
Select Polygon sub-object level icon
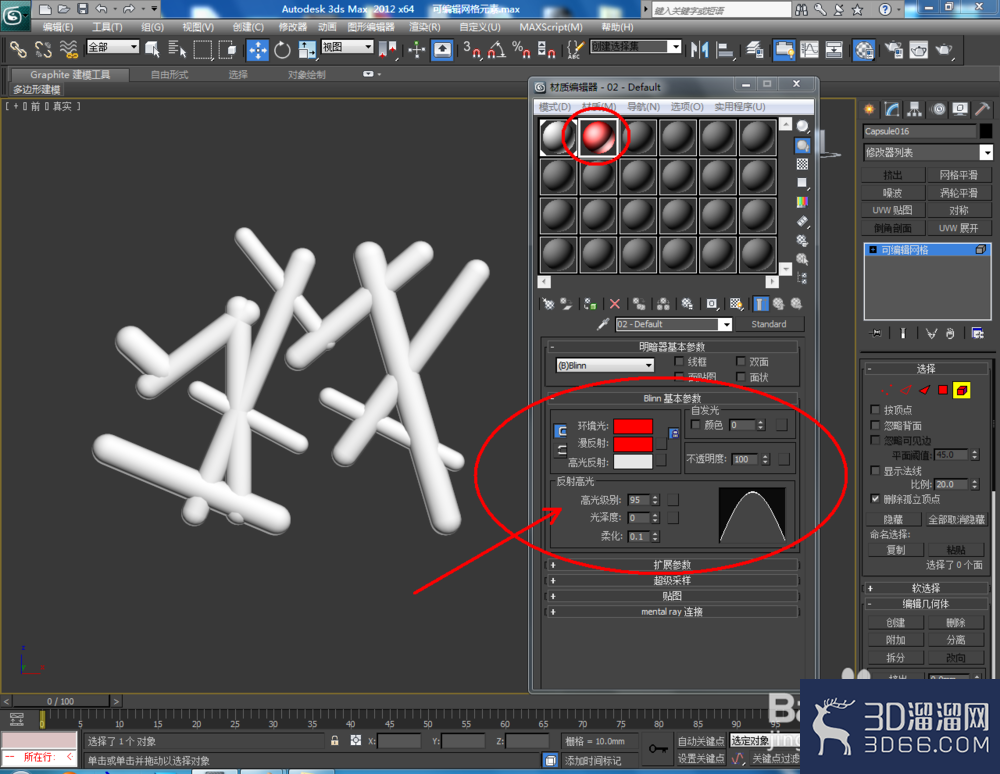943,390
